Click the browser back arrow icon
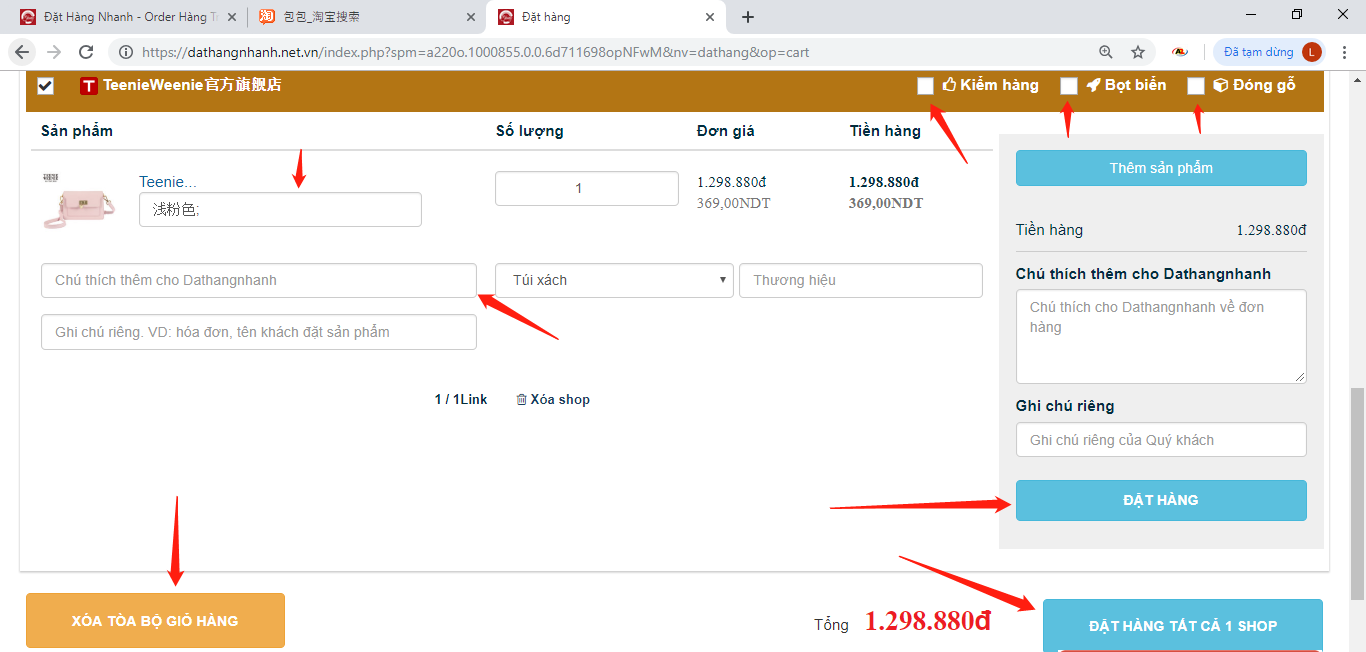The width and height of the screenshot is (1366, 652). (22, 52)
